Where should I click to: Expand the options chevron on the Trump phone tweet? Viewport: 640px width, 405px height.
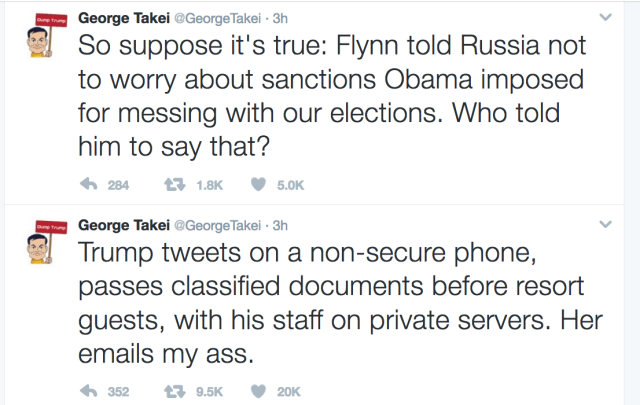coord(606,225)
